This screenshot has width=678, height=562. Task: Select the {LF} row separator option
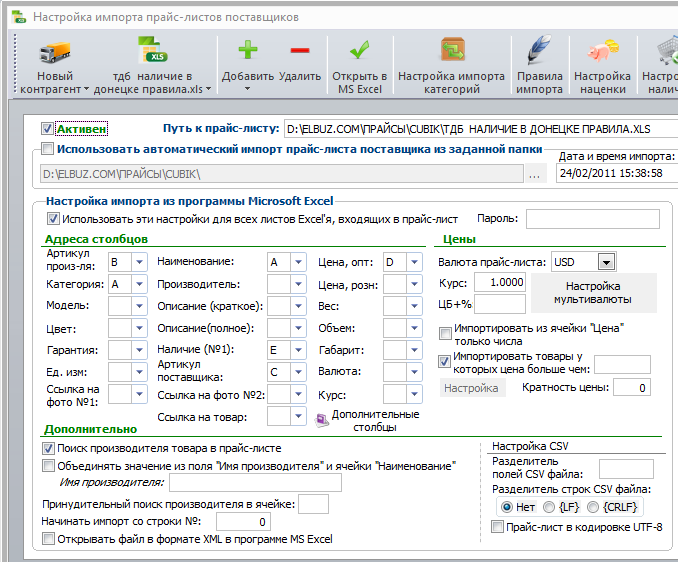click(x=549, y=507)
